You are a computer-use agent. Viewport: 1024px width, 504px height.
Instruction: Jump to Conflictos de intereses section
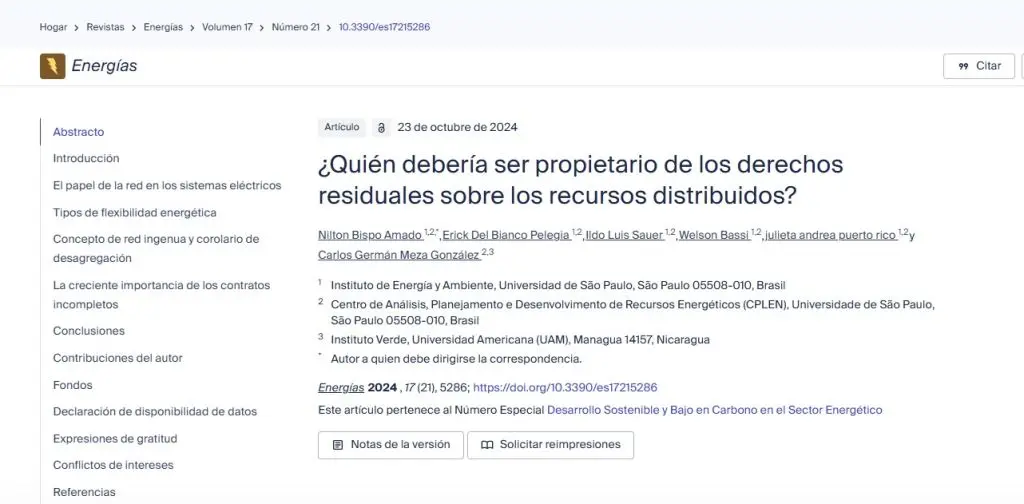(x=114, y=465)
